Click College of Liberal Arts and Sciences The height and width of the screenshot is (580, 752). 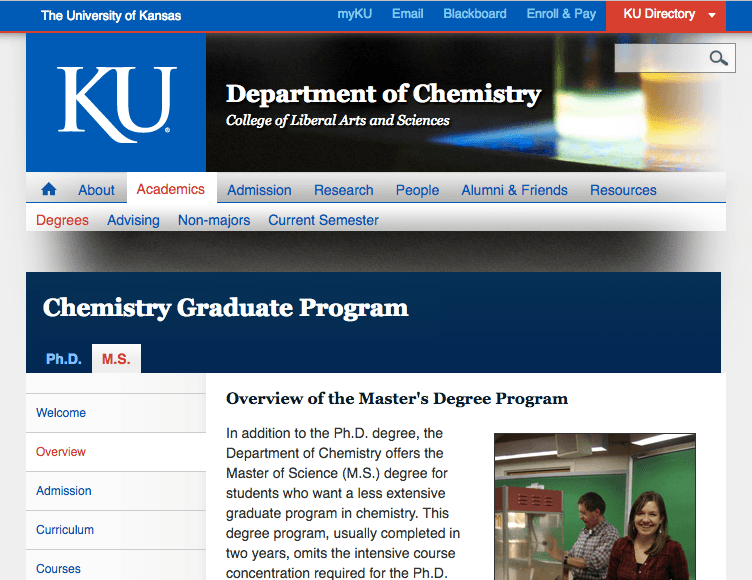[x=338, y=120]
